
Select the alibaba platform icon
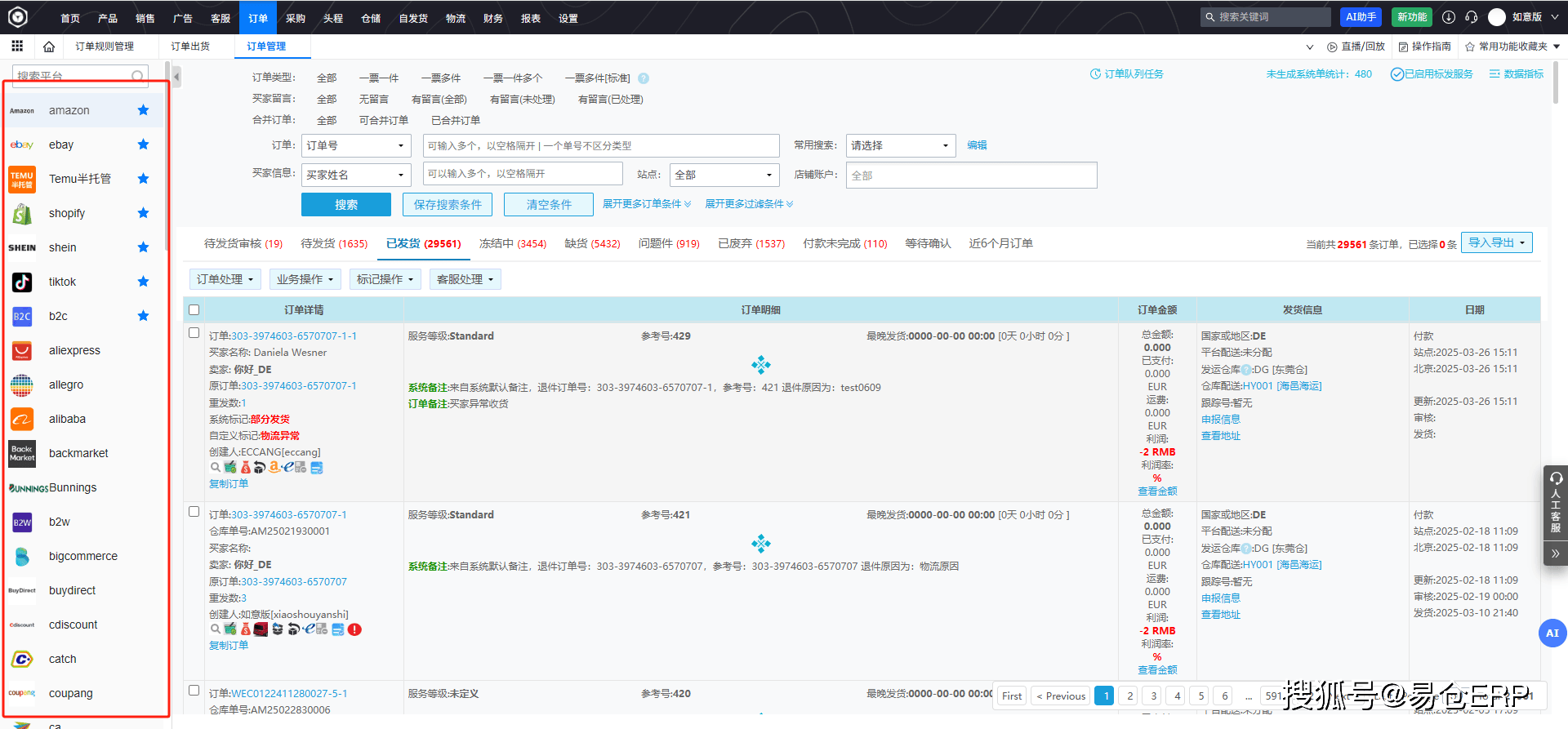22,419
